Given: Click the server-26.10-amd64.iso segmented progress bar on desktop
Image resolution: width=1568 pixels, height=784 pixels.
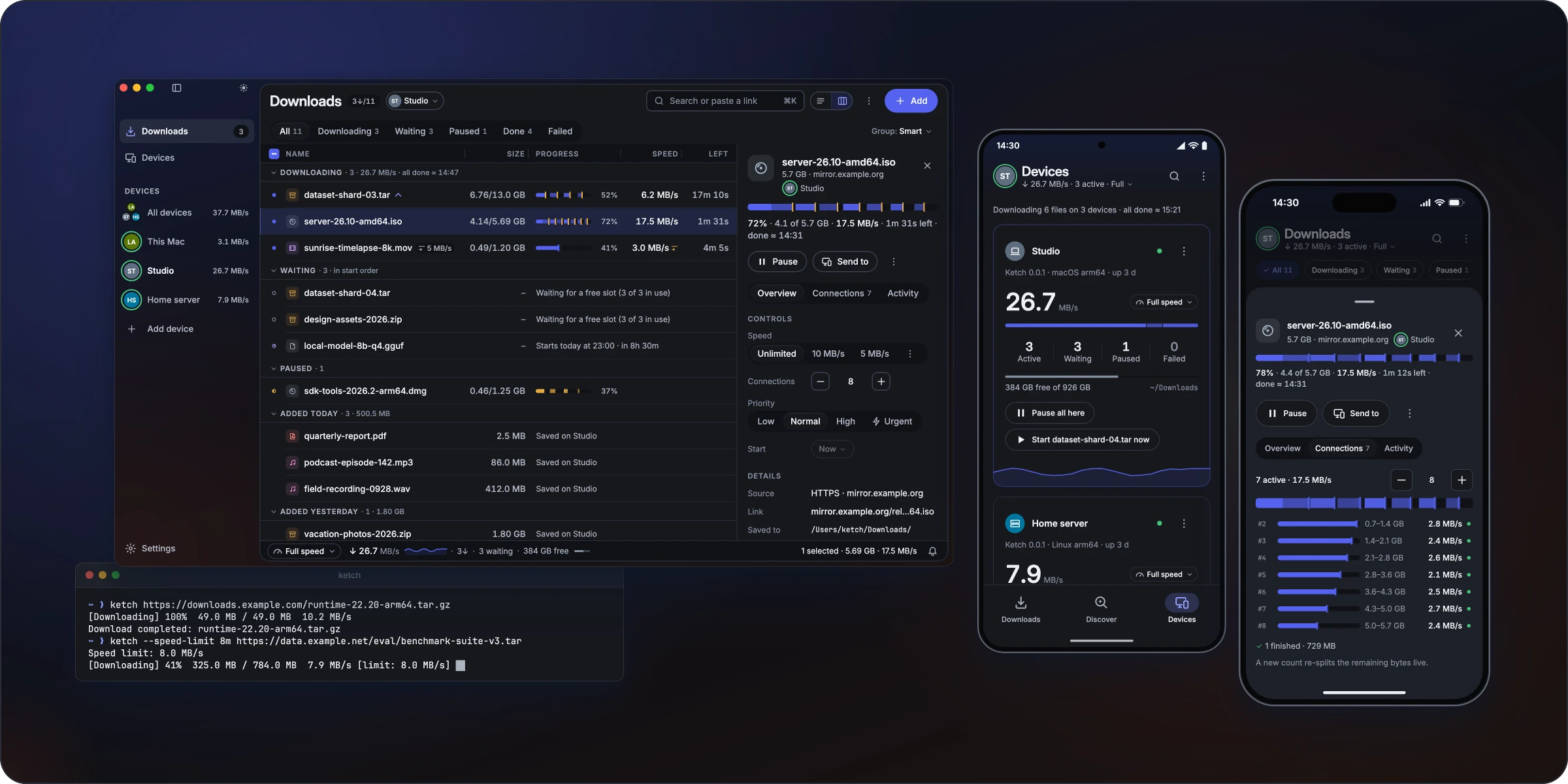Looking at the screenshot, I should pyautogui.click(x=841, y=207).
